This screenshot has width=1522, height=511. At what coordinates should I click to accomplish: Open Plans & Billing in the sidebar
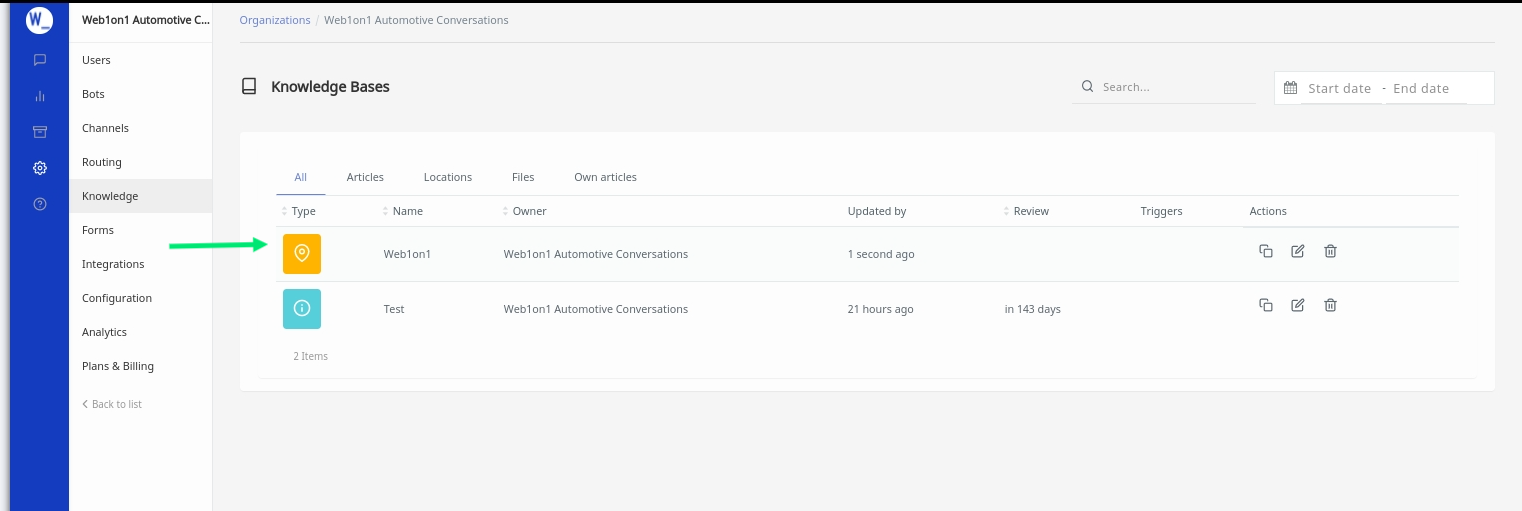click(x=141, y=366)
